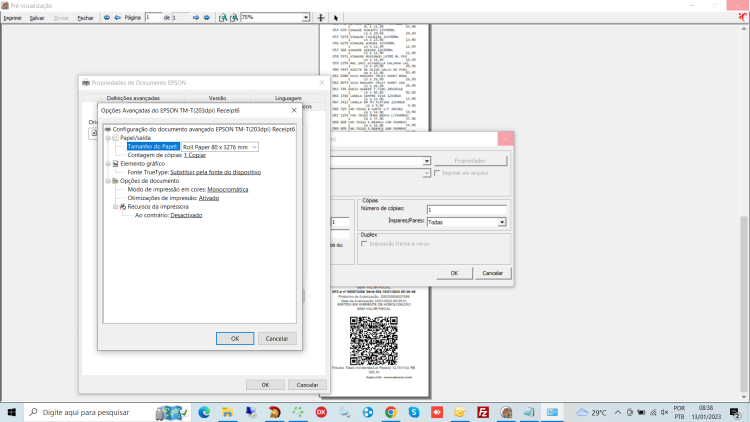The width and height of the screenshot is (750, 422).
Task: Toggle the Imprimir em arquivo checkbox
Action: (x=437, y=173)
